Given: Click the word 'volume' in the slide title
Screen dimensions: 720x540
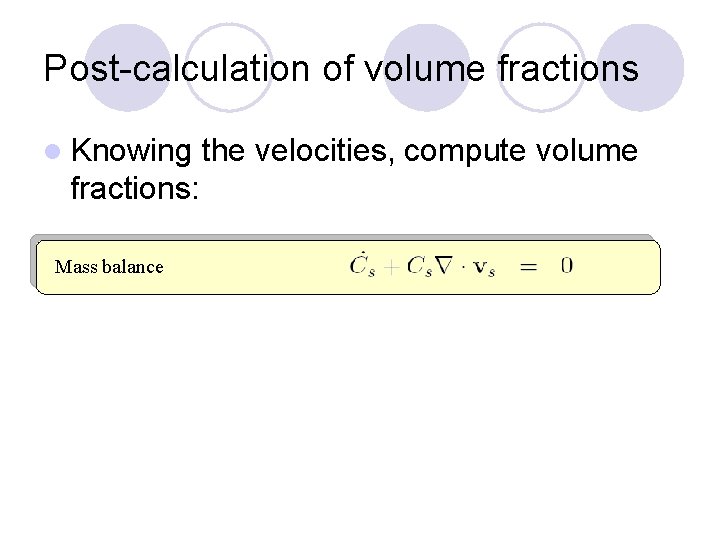Looking at the screenshot, I should click(424, 68).
